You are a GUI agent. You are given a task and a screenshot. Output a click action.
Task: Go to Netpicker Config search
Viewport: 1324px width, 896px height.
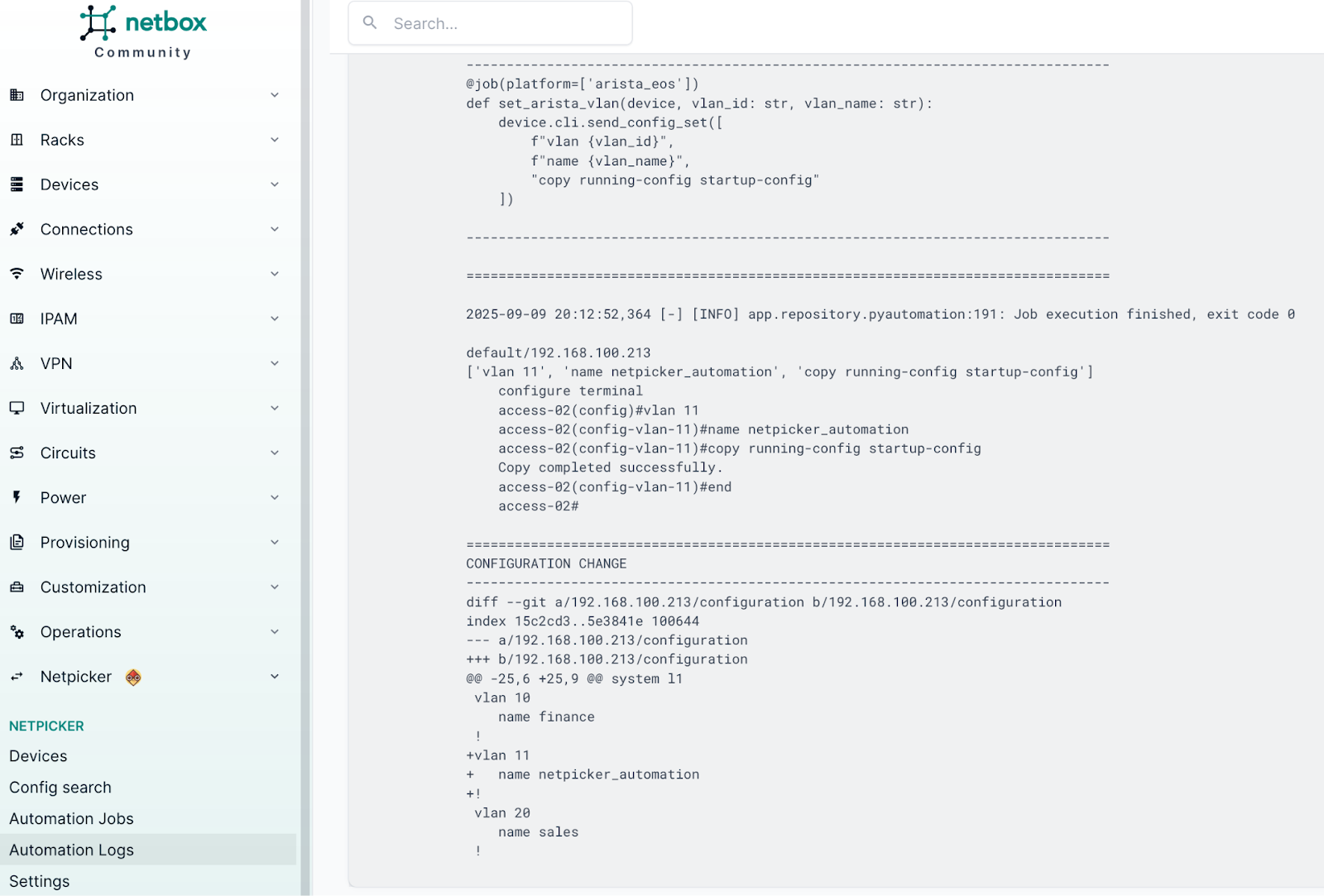pos(60,787)
